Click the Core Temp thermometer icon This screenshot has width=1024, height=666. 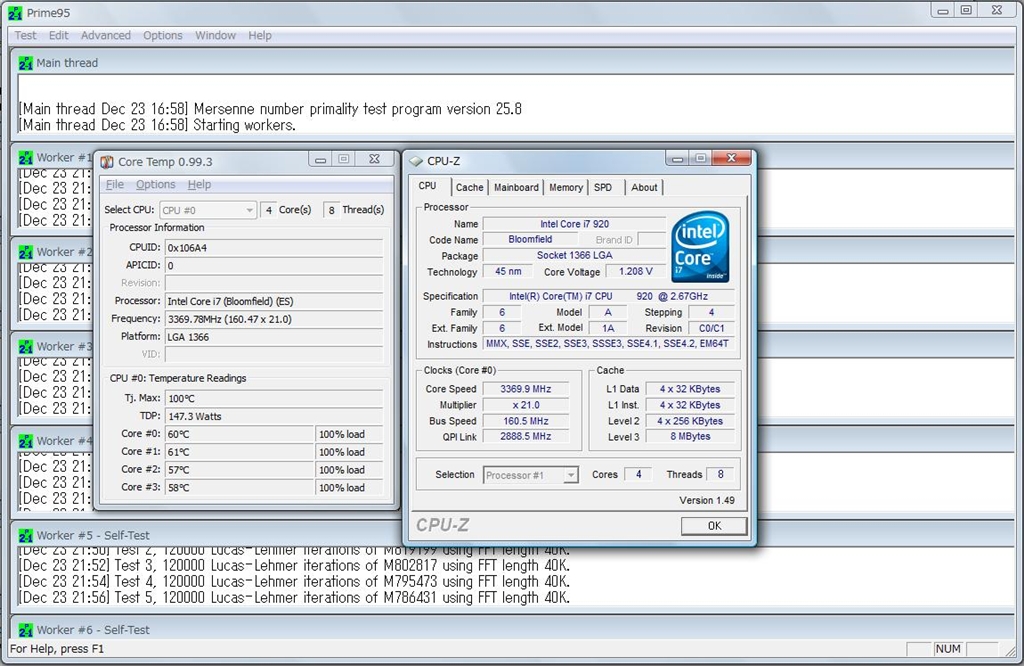pyautogui.click(x=107, y=161)
